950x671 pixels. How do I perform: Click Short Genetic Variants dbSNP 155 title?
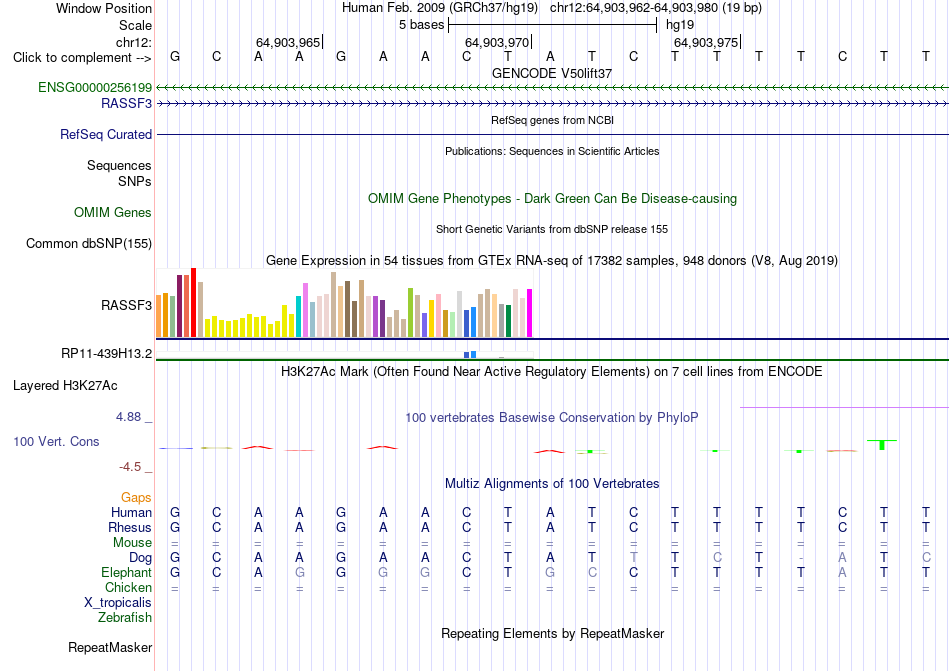[552, 230]
